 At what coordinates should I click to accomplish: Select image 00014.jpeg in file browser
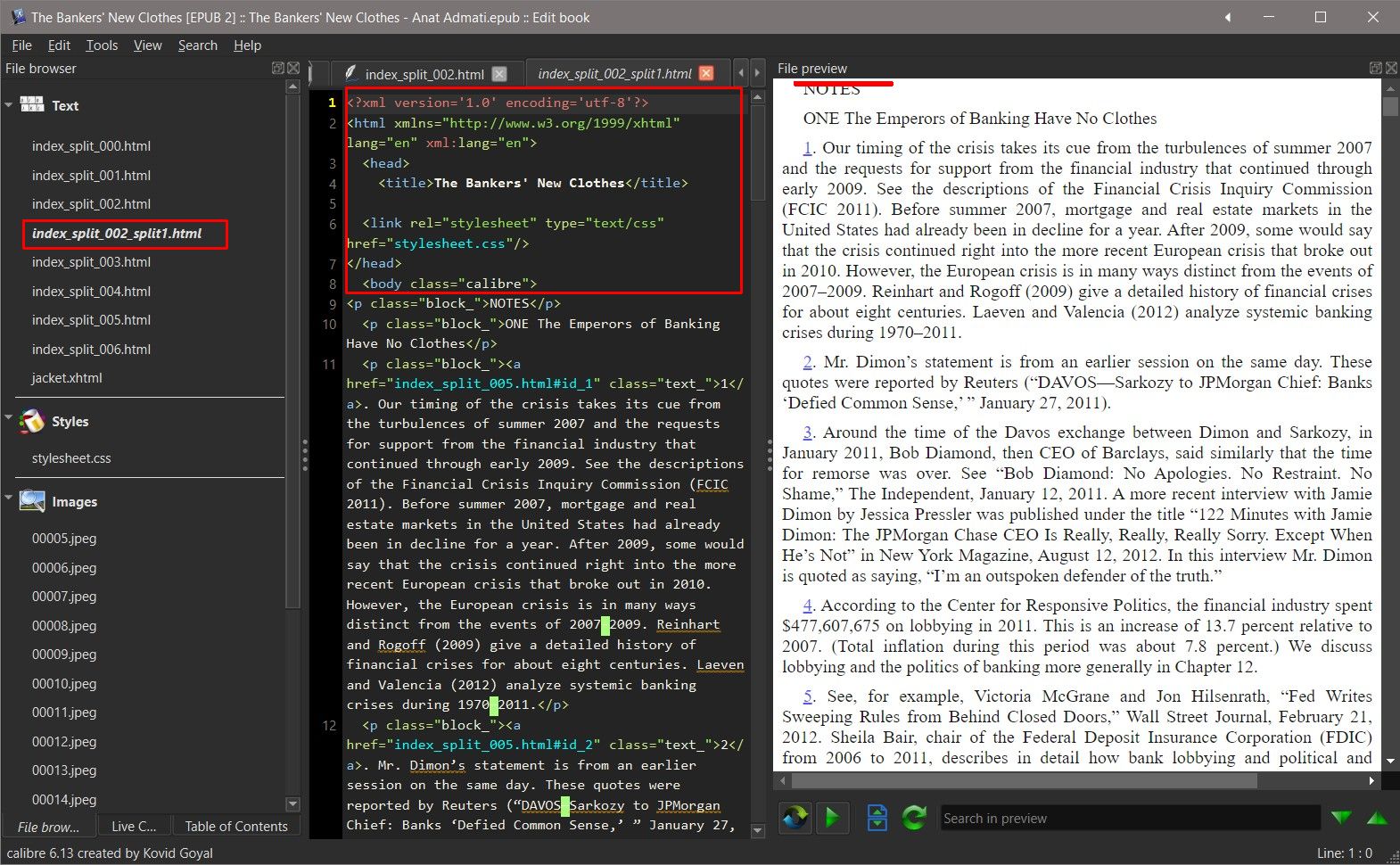[x=64, y=800]
